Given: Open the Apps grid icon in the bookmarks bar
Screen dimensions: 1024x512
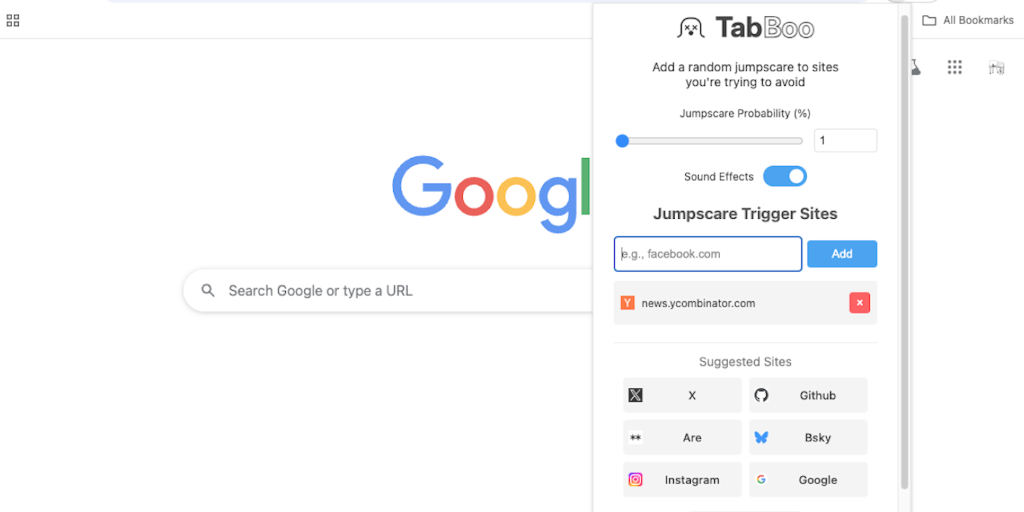Looking at the screenshot, I should tap(13, 20).
